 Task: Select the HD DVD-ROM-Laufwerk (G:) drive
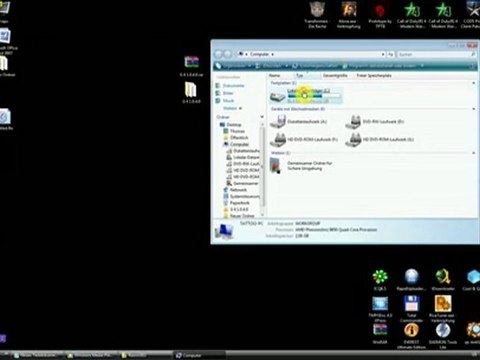tap(379, 140)
